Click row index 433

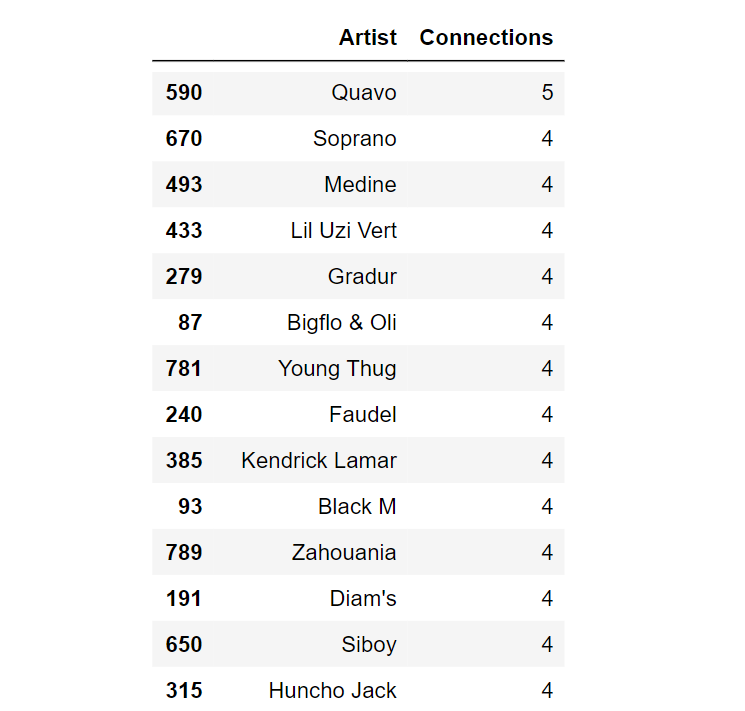(184, 231)
